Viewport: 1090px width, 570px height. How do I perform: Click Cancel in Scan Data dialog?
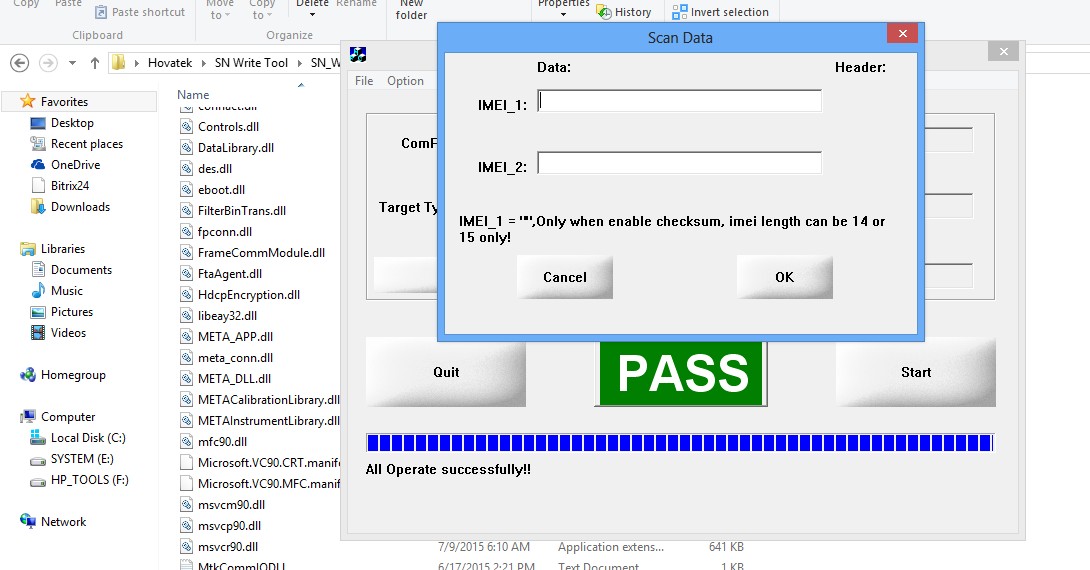coord(564,277)
